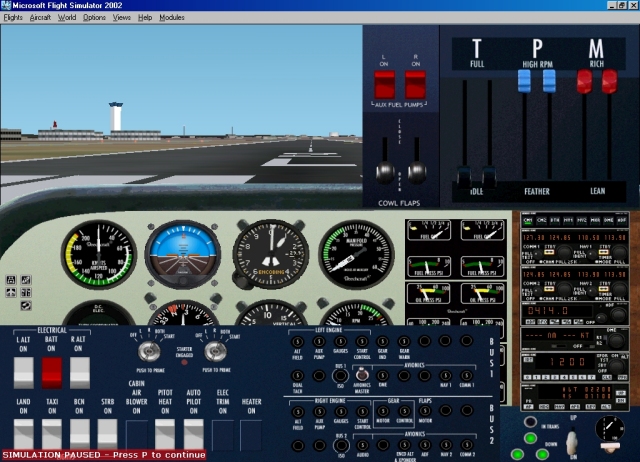Image resolution: width=640 pixels, height=462 pixels.
Task: Click the right cowl flap lever knob
Action: pos(417,172)
